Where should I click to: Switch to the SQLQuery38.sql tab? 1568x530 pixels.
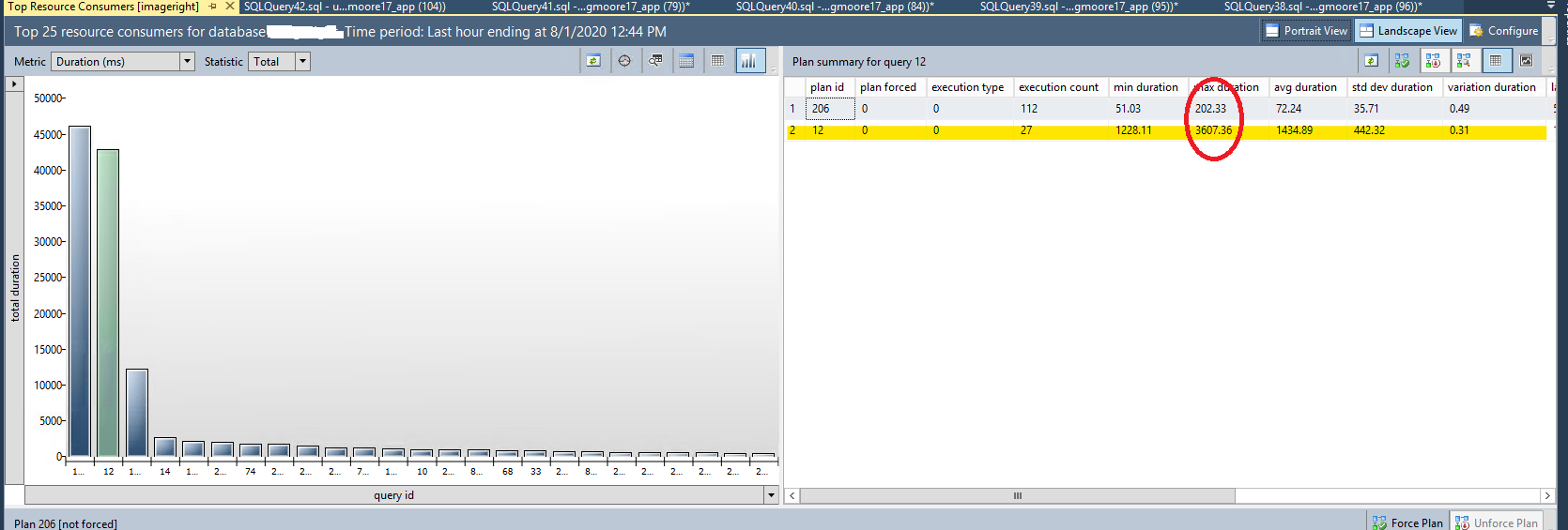point(1323,7)
